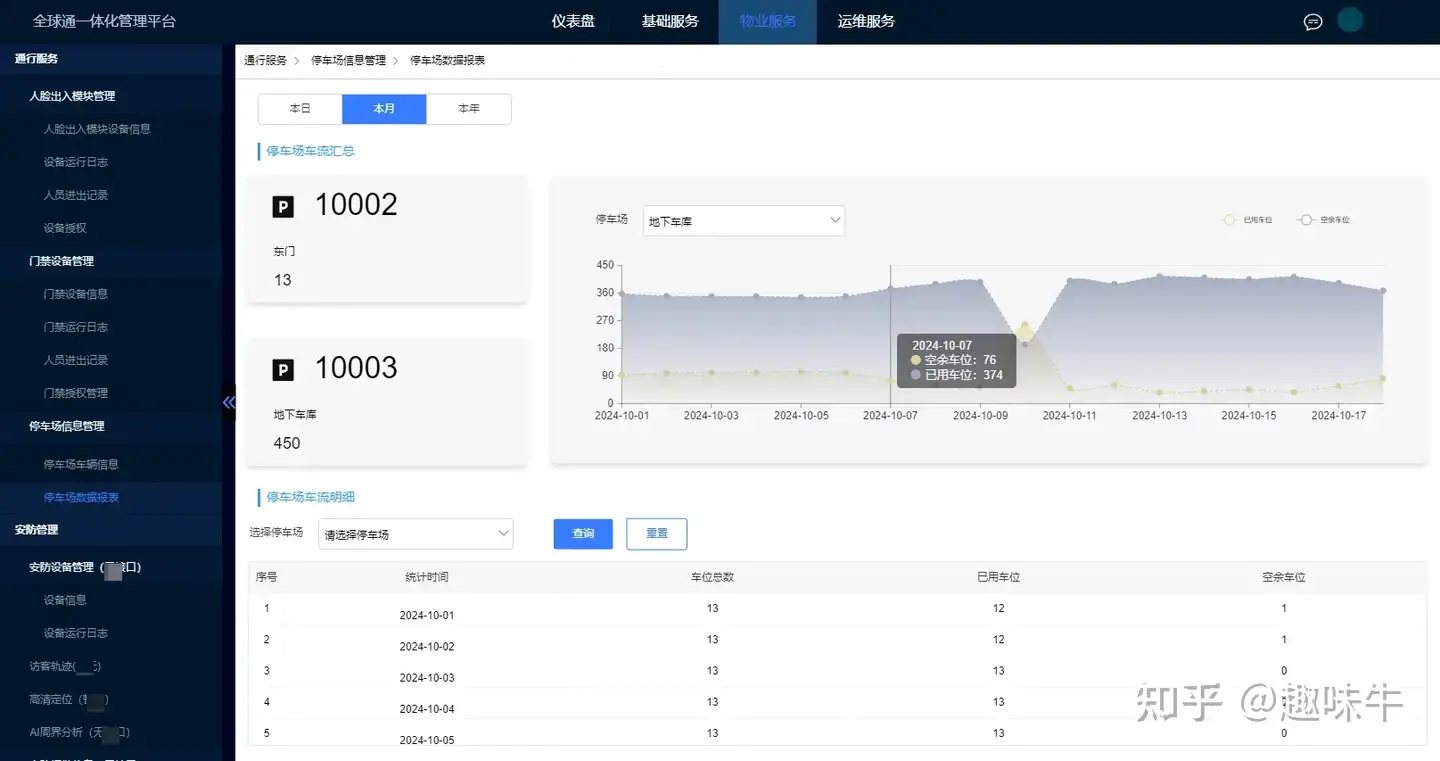Open the 请选择停车场 dropdown
The image size is (1440, 761).
(415, 534)
